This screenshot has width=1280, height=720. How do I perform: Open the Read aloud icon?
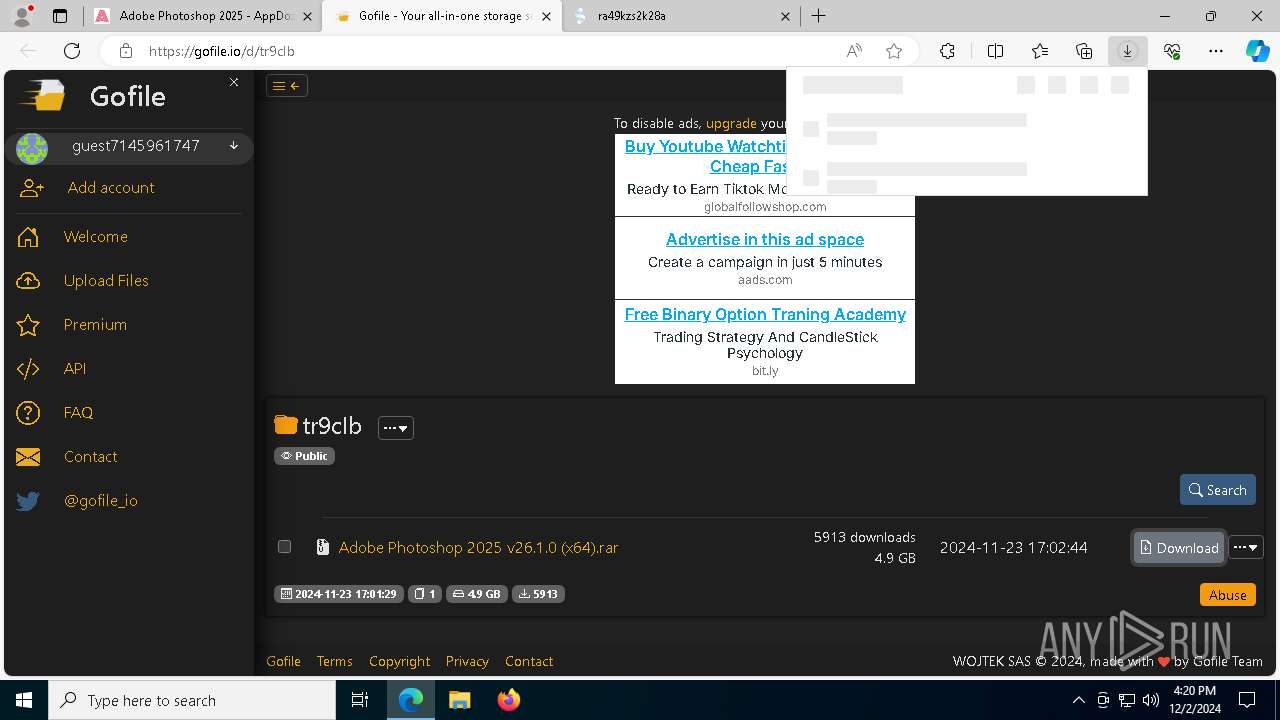click(x=854, y=51)
